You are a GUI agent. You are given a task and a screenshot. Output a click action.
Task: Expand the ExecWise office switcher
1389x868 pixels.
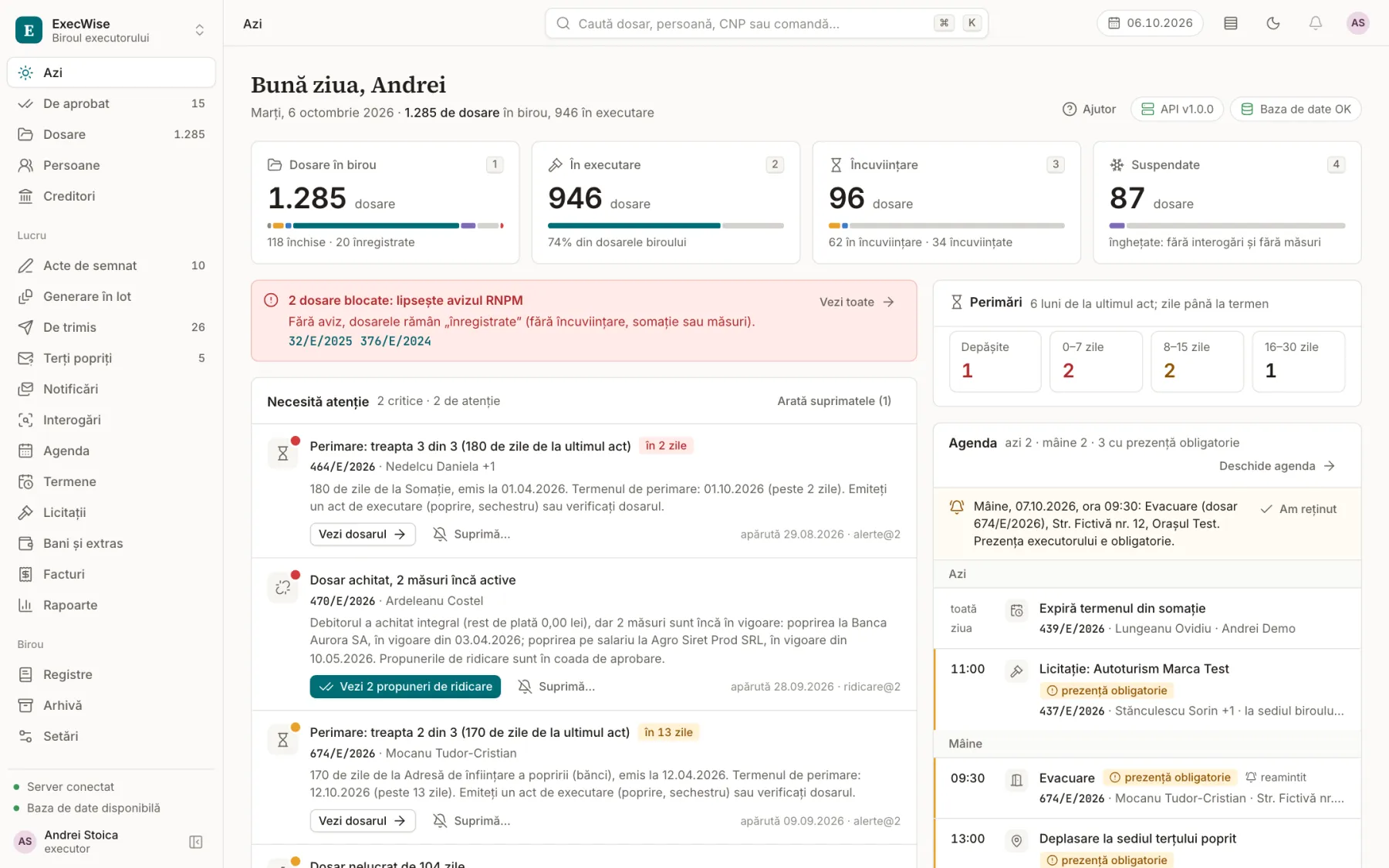click(x=200, y=30)
